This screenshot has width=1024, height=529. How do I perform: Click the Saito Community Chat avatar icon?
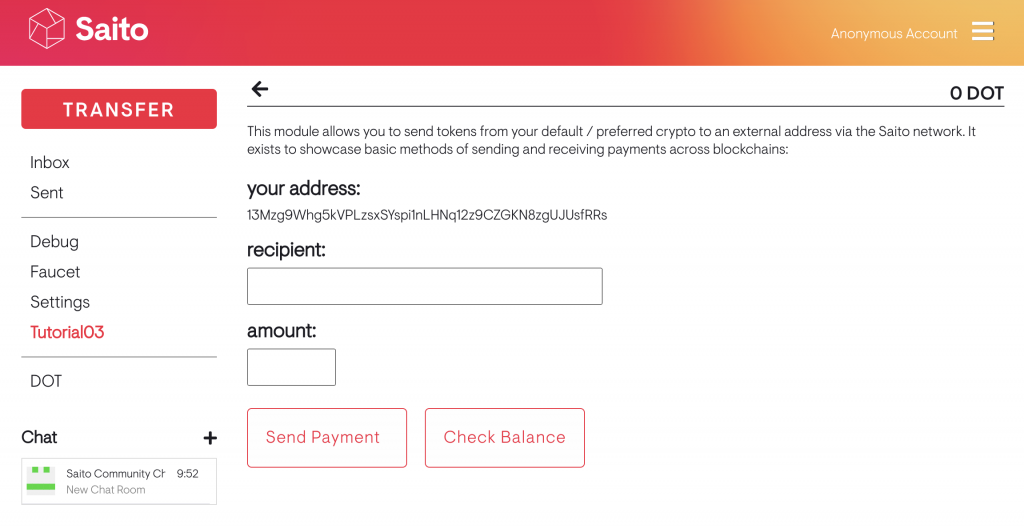point(41,480)
